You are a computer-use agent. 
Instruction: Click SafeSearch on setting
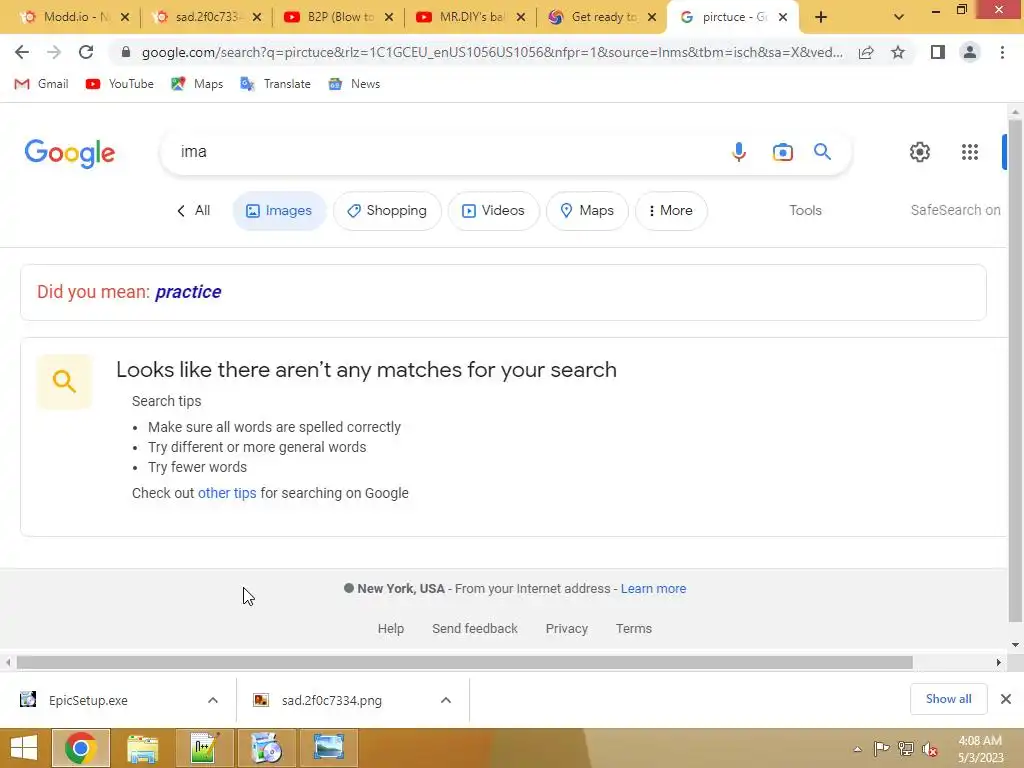pyautogui.click(x=955, y=210)
